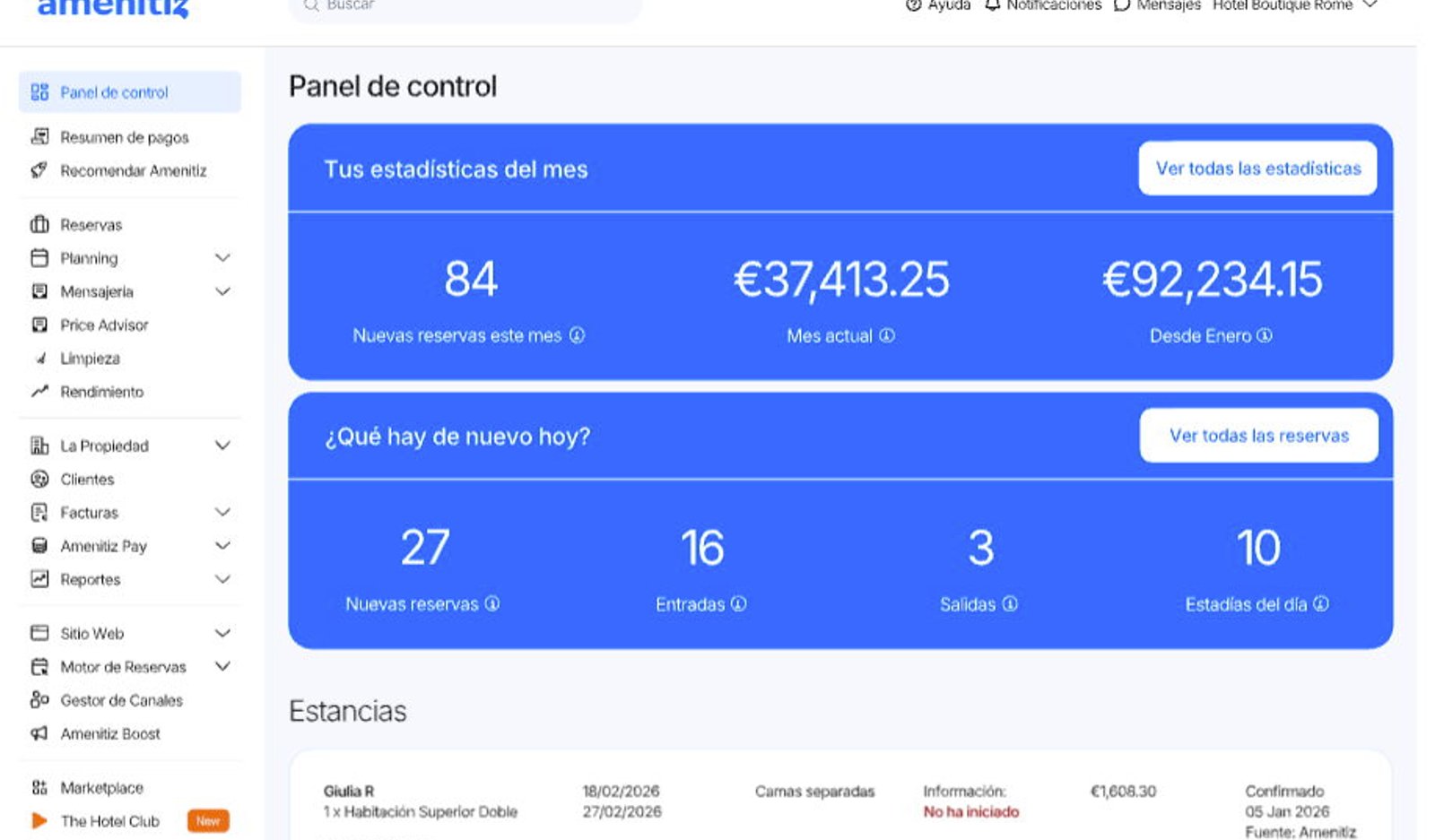Click the Amenitiz Boost megaphone icon
The height and width of the screenshot is (840, 1435).
pos(39,733)
